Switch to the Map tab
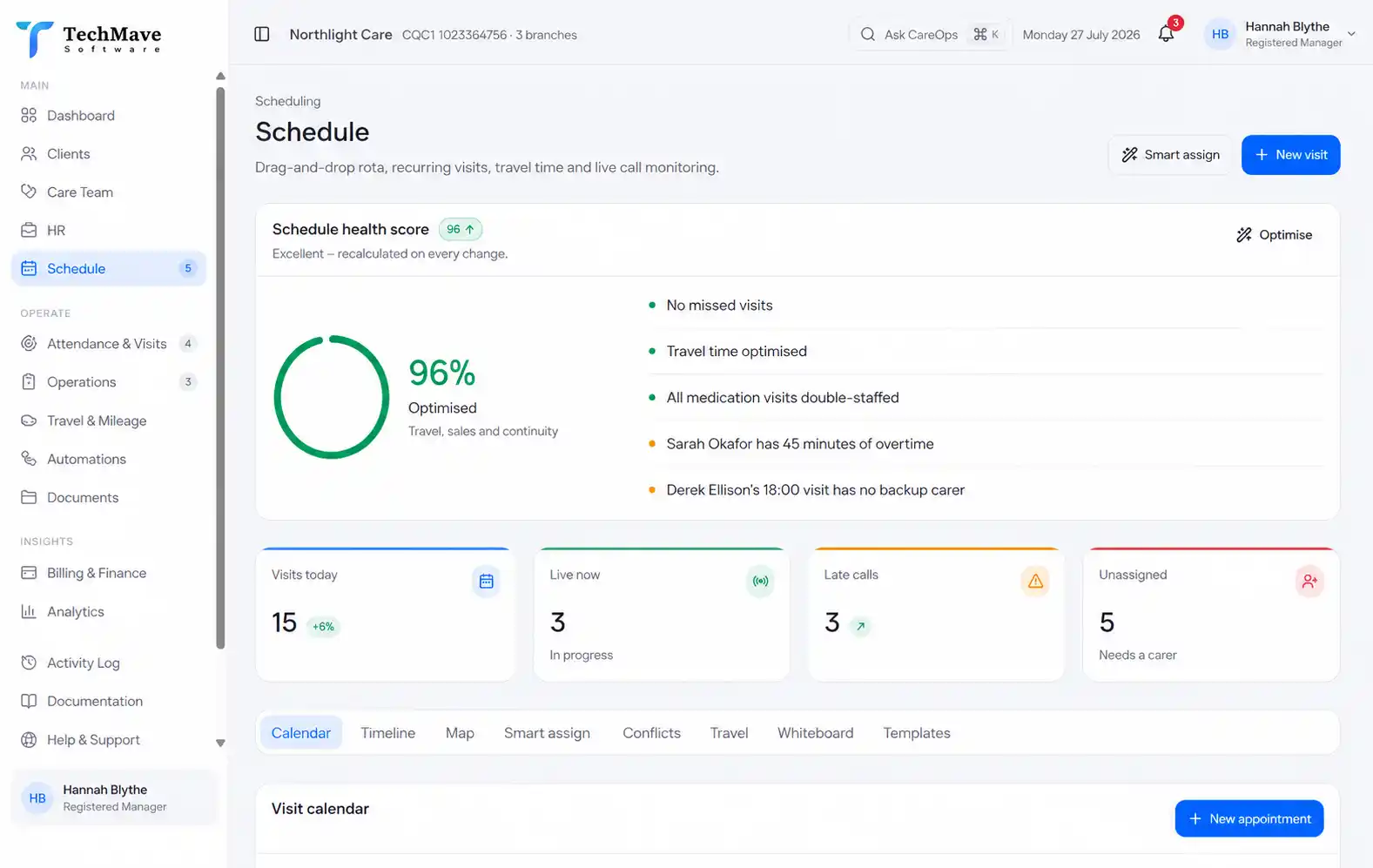The width and height of the screenshot is (1373, 868). (460, 733)
